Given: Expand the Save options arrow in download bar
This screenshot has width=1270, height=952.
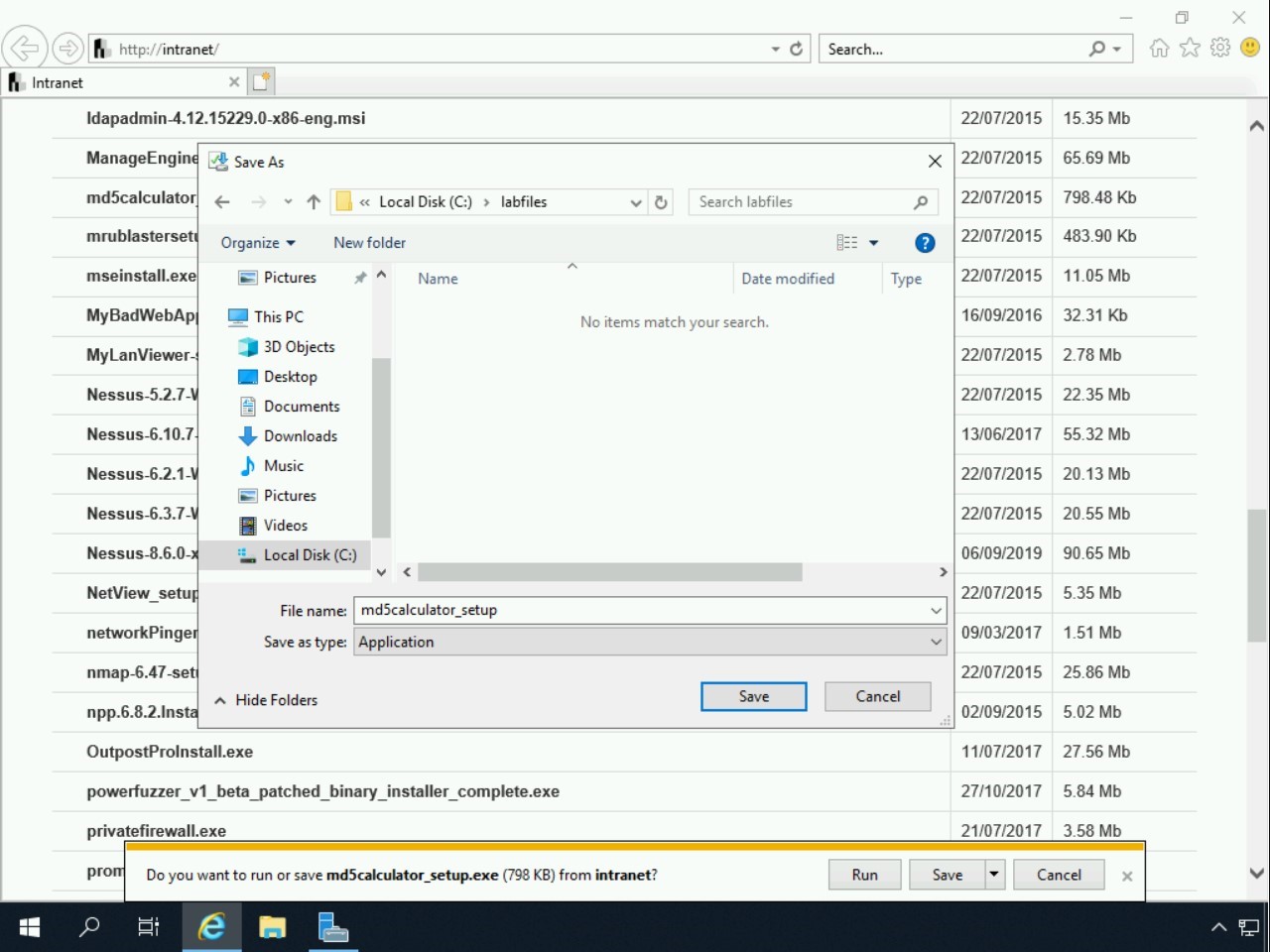Looking at the screenshot, I should [x=994, y=875].
